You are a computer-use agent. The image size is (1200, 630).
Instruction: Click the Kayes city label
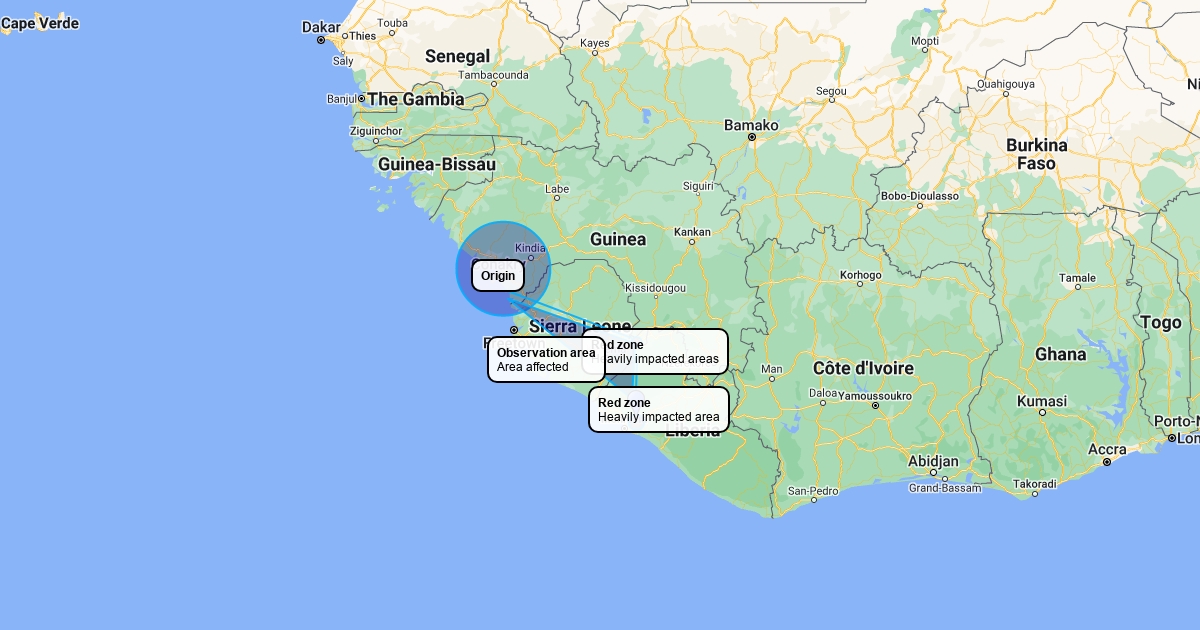595,43
